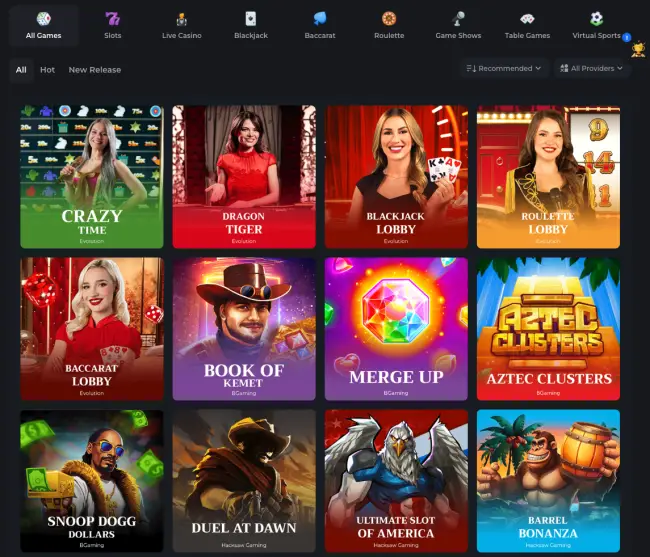The height and width of the screenshot is (557, 650).
Task: Click the providers icon beside All Providers
Action: pos(564,68)
